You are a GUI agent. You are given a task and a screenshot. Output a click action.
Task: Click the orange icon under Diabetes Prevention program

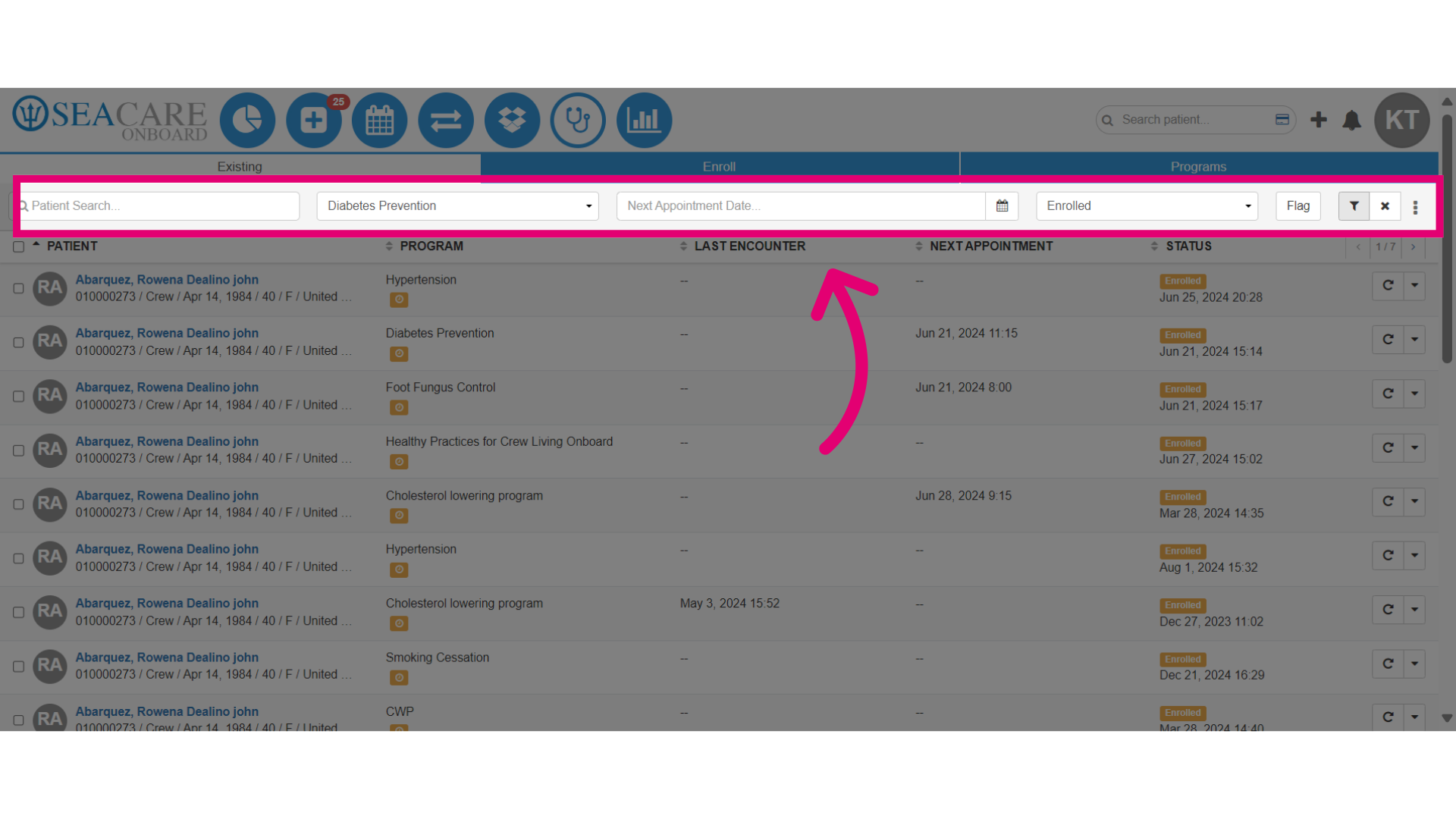tap(399, 353)
